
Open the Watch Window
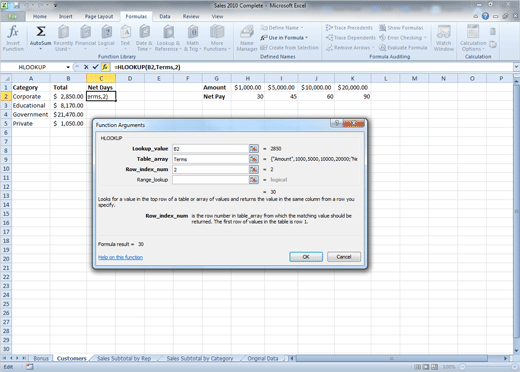[x=444, y=38]
